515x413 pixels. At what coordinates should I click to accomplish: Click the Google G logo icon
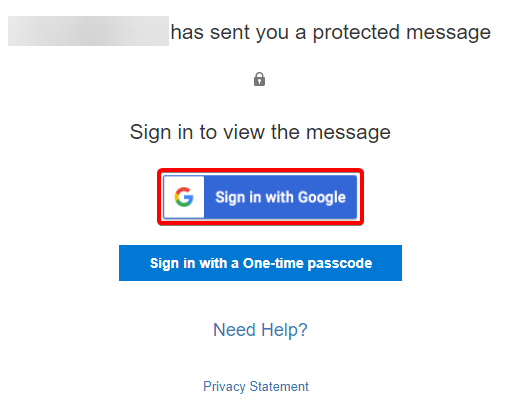[184, 197]
